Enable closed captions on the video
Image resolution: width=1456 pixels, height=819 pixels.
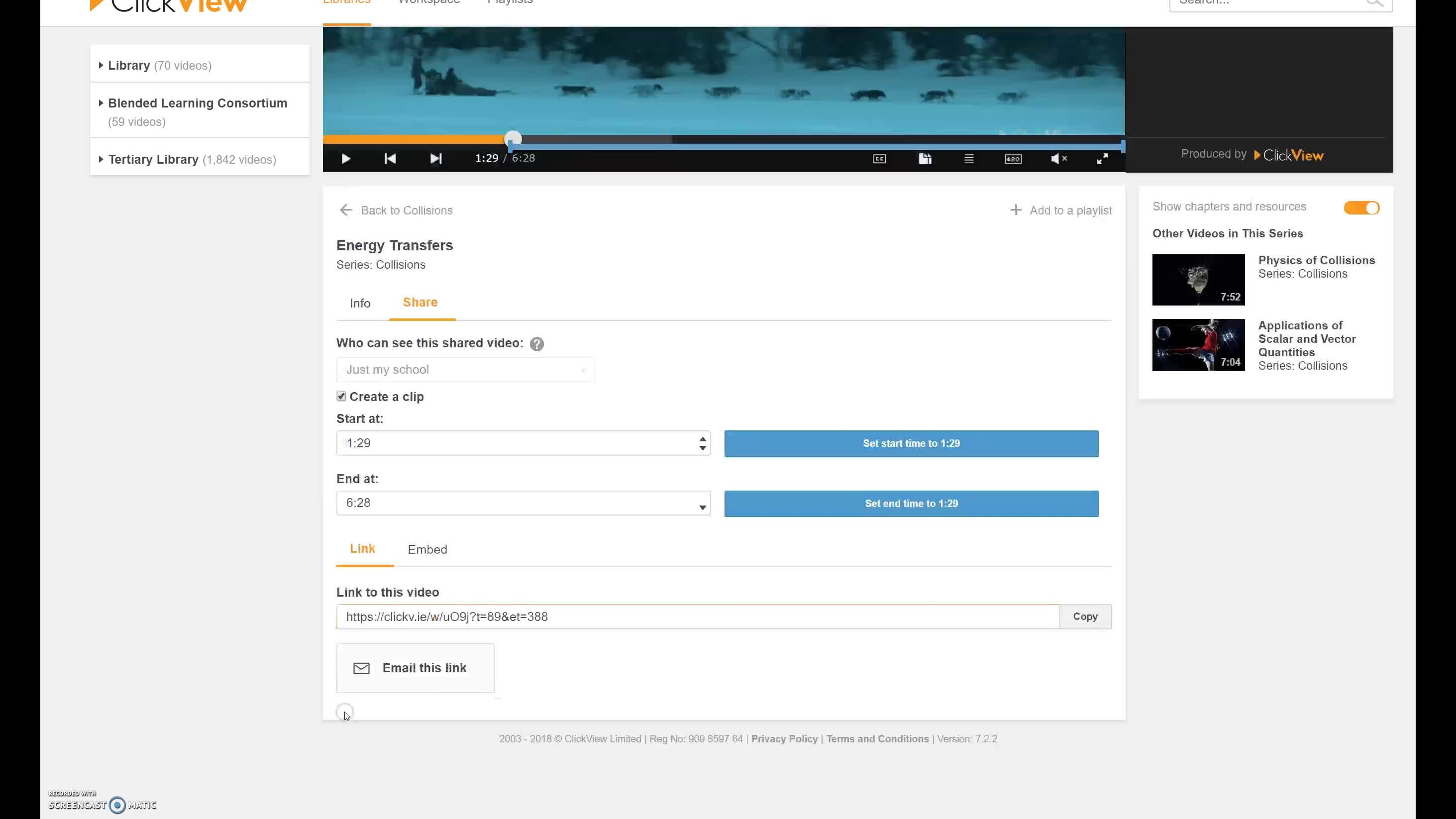(879, 159)
